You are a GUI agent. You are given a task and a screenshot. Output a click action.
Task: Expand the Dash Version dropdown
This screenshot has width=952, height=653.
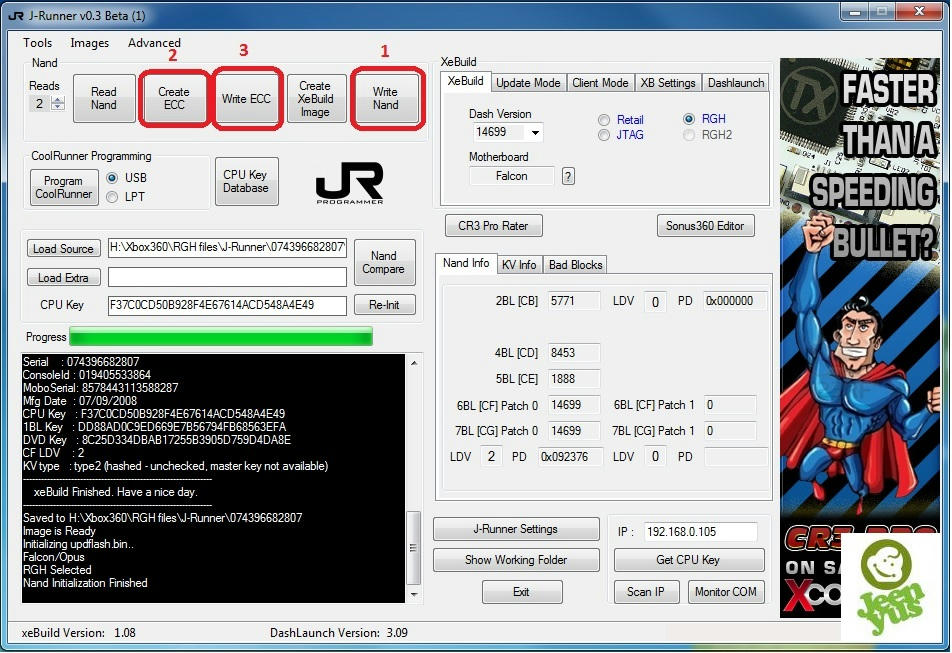click(535, 132)
